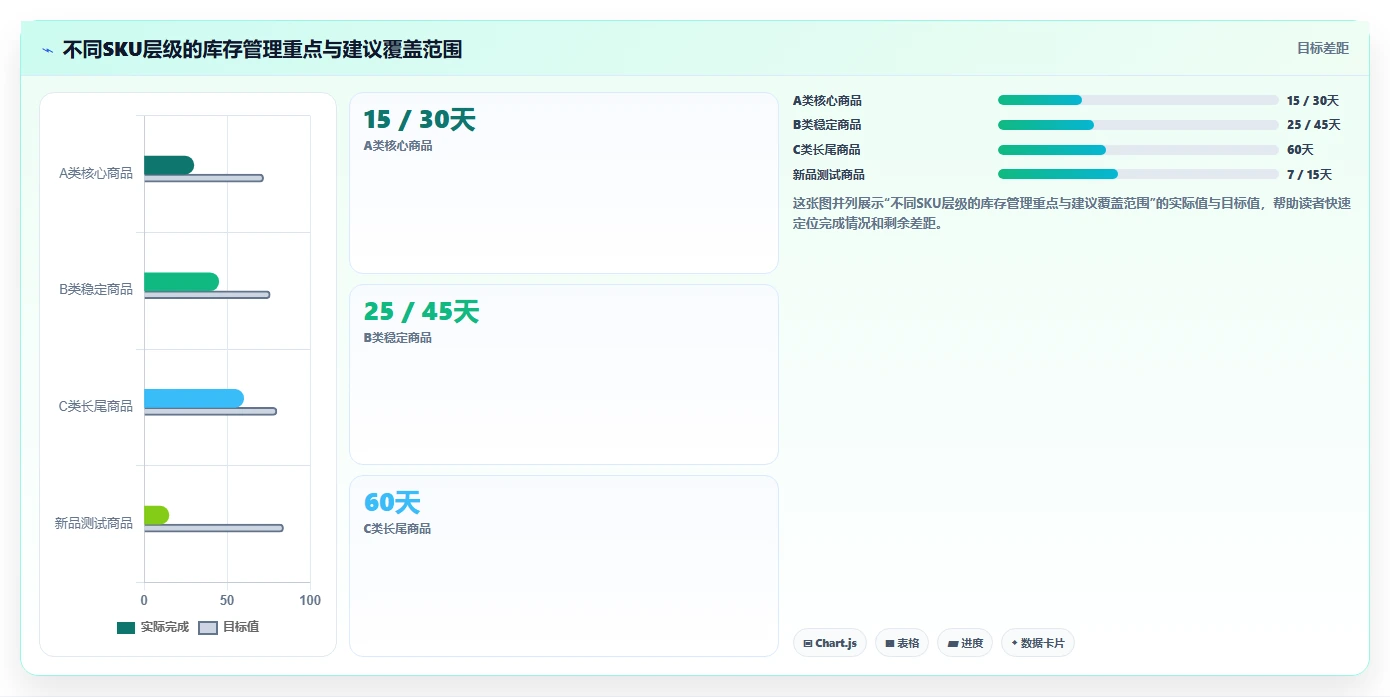
Task: Click the 进度 chip icon
Action: click(953, 643)
